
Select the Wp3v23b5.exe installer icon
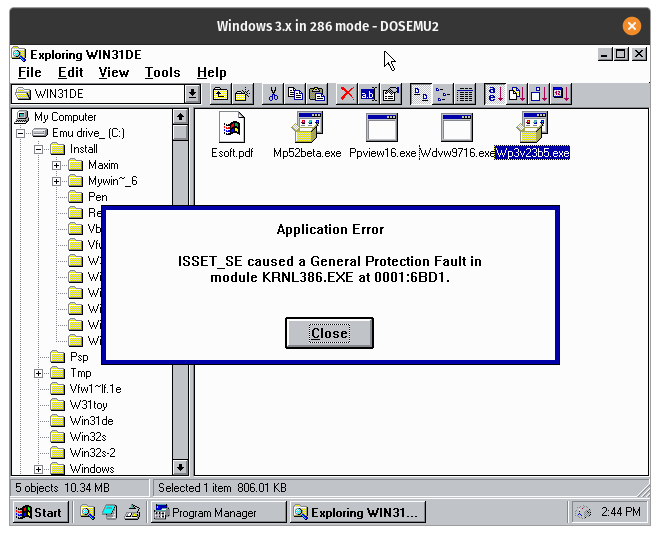[532, 127]
